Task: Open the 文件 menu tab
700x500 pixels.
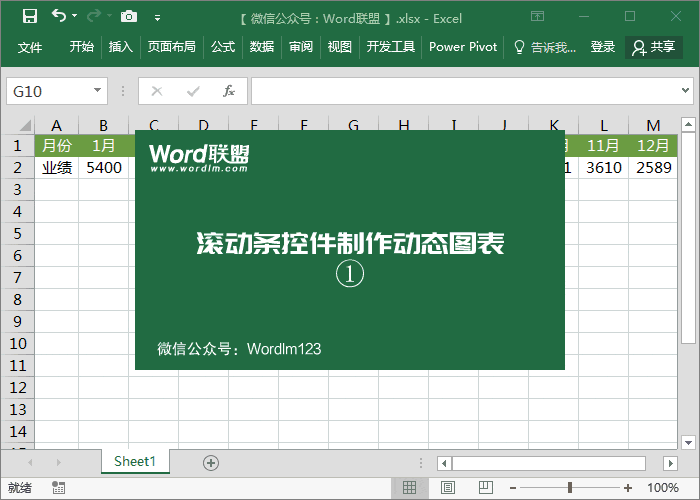Action: 30,47
